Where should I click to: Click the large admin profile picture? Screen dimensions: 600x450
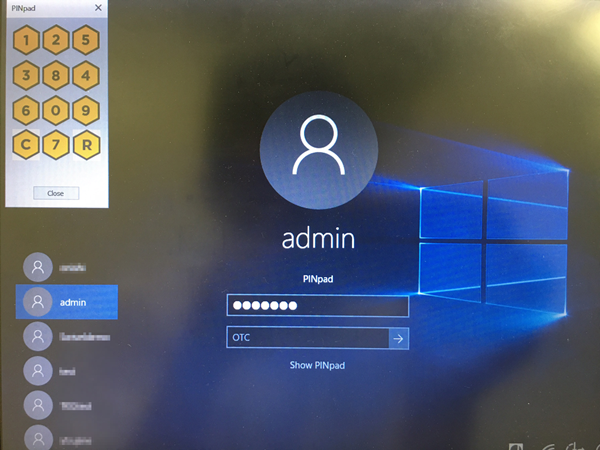(319, 150)
